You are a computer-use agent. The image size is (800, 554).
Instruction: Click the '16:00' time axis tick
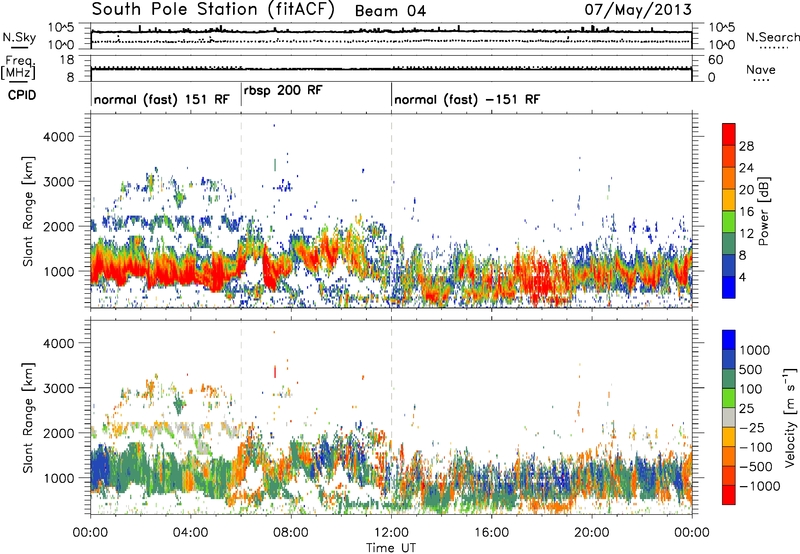491,533
